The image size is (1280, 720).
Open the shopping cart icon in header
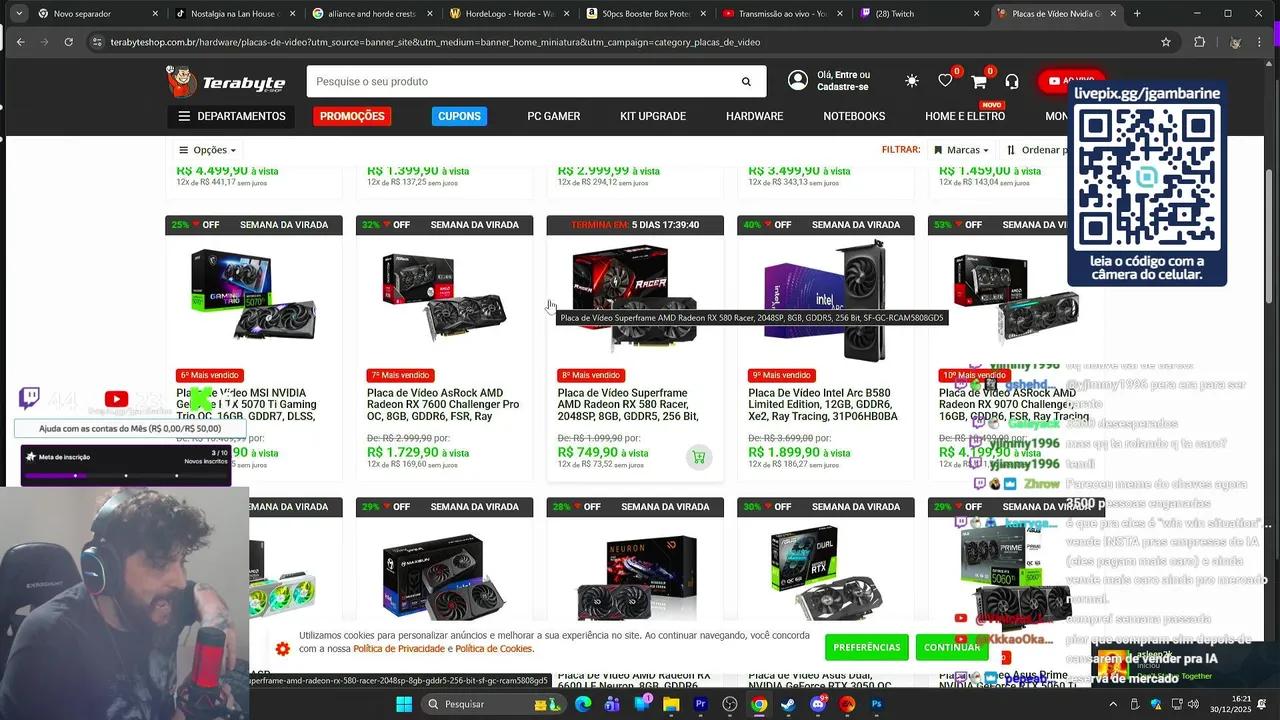[978, 81]
